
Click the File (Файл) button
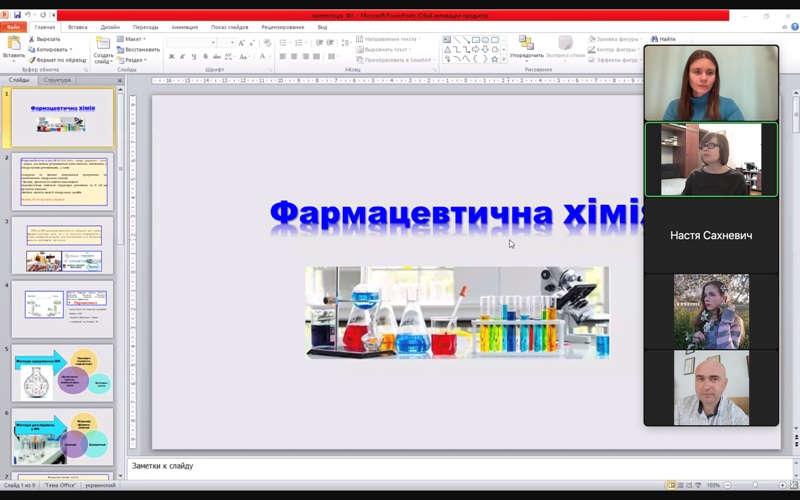click(x=14, y=27)
